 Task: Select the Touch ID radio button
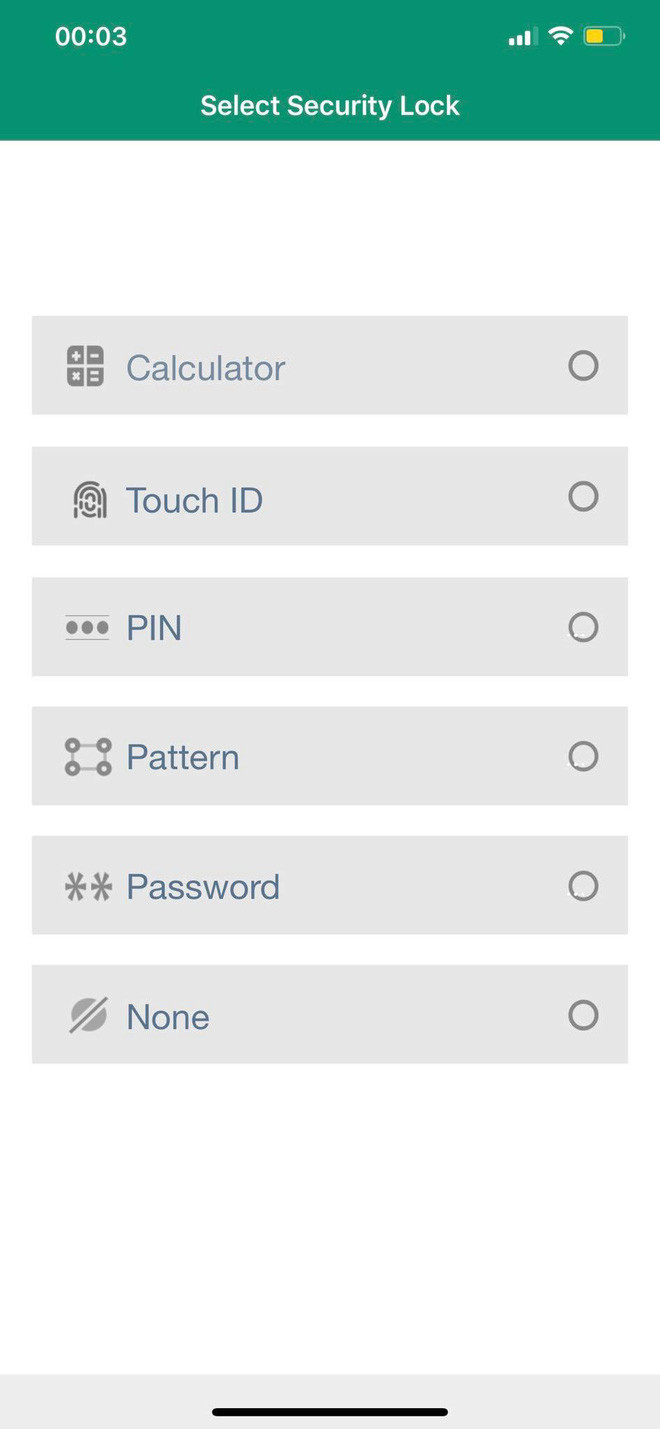[x=583, y=497]
